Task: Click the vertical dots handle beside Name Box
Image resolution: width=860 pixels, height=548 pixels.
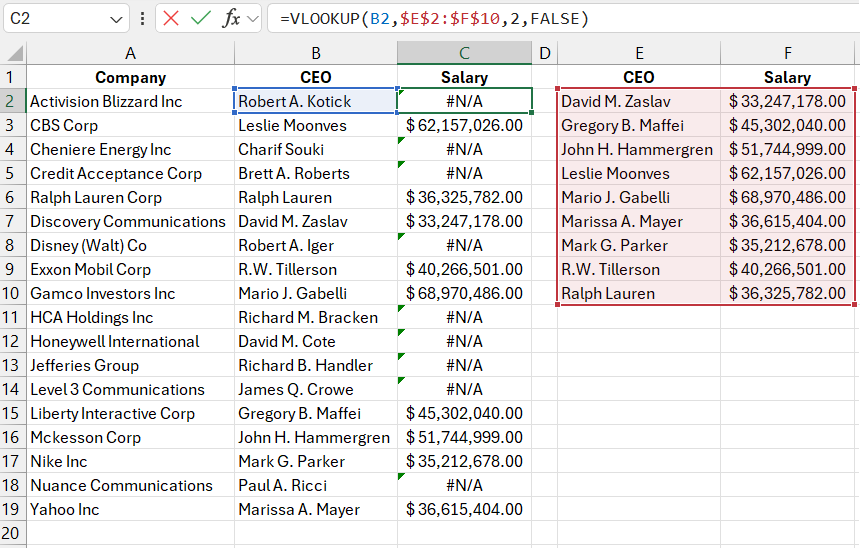Action: coord(142,18)
